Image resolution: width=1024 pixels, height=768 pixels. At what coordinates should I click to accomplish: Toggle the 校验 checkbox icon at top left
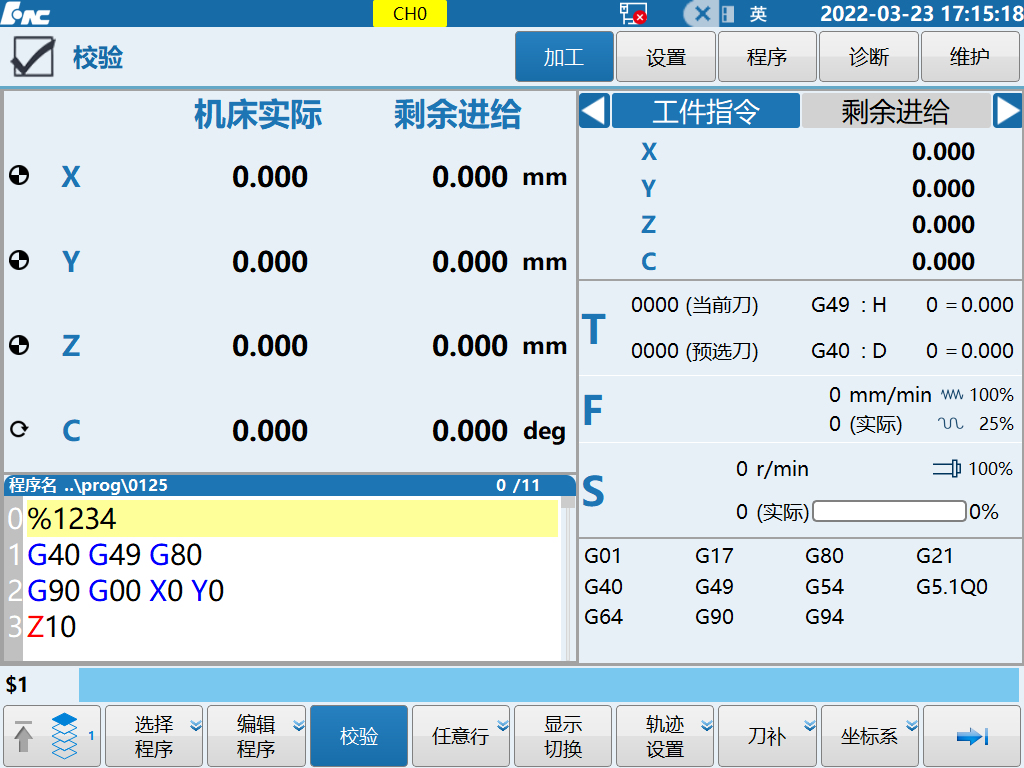32,57
